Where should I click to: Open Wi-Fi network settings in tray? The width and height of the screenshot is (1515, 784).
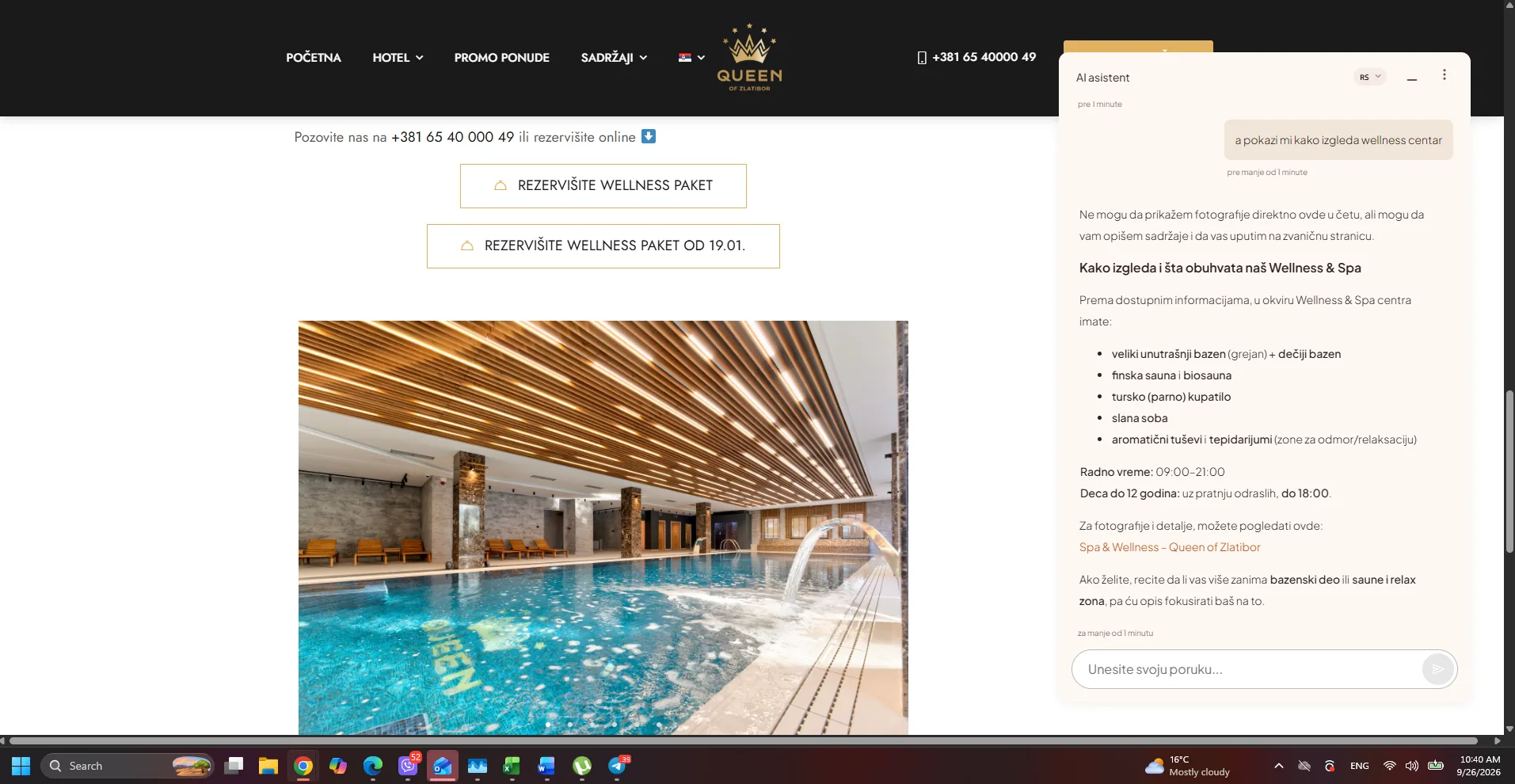(x=1389, y=766)
